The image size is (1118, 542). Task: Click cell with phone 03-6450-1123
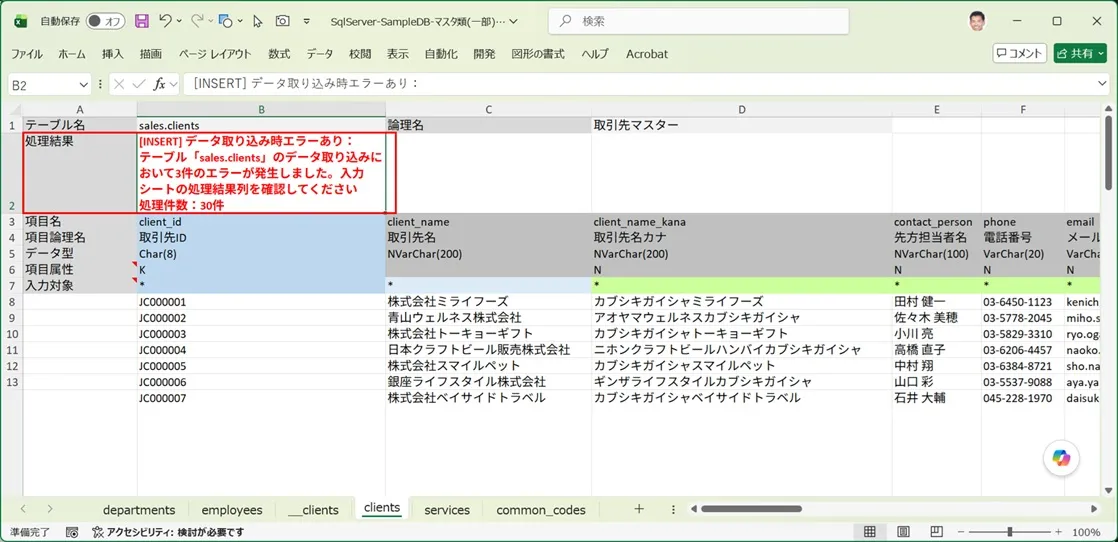pos(1022,302)
